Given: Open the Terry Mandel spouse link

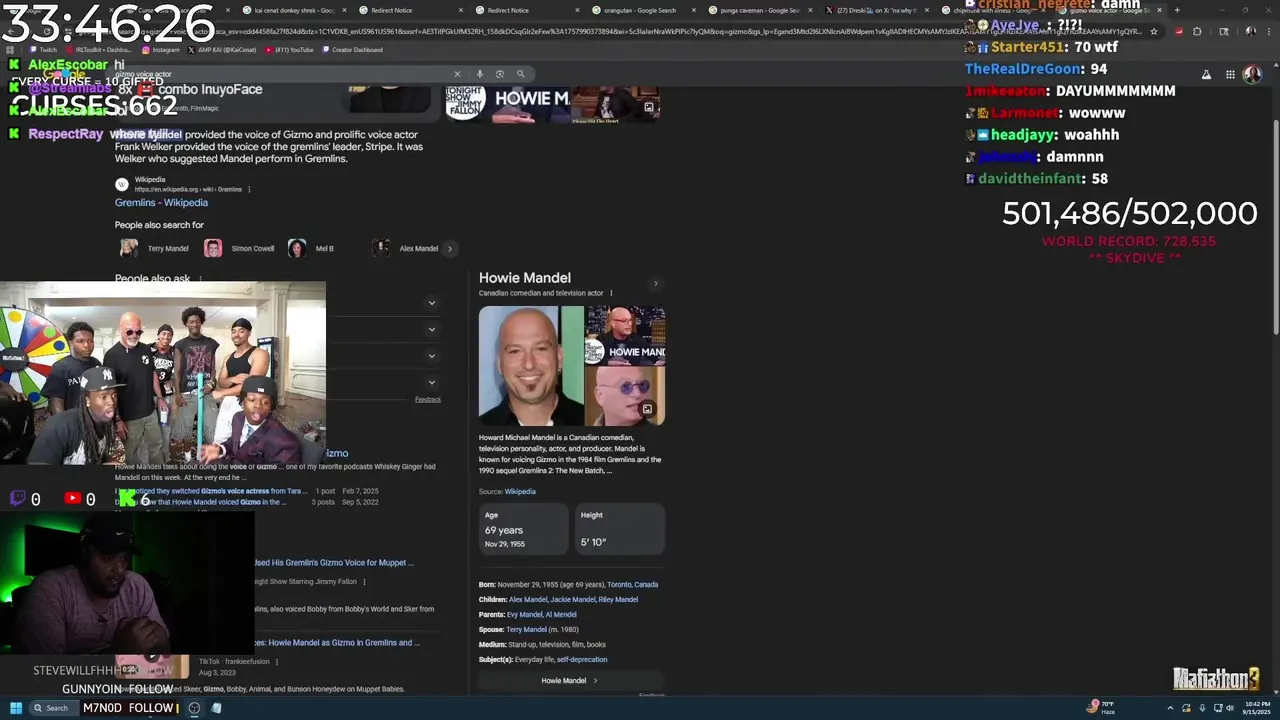Looking at the screenshot, I should tap(526, 629).
